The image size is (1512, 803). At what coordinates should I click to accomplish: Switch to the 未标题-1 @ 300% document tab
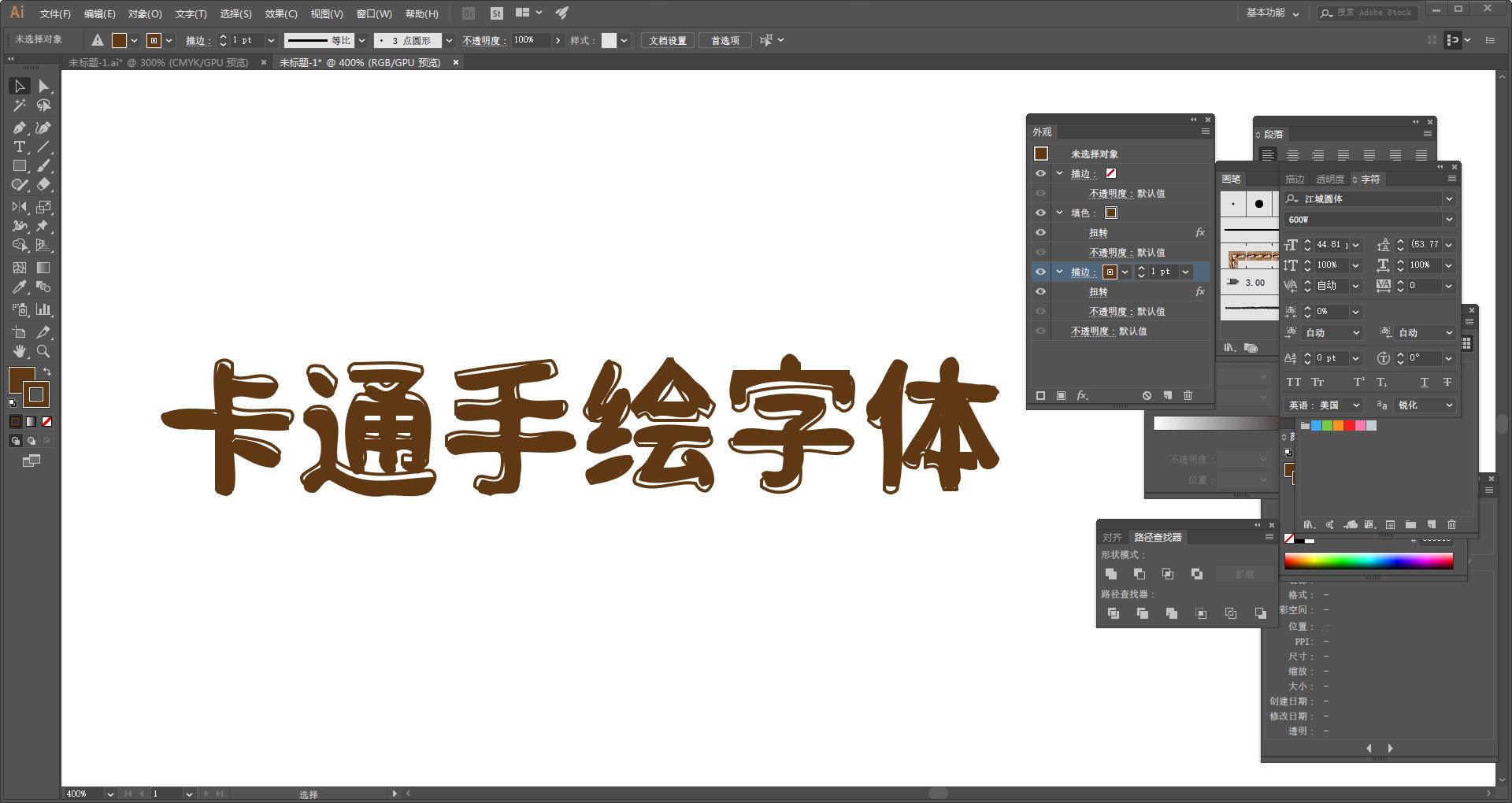157,62
